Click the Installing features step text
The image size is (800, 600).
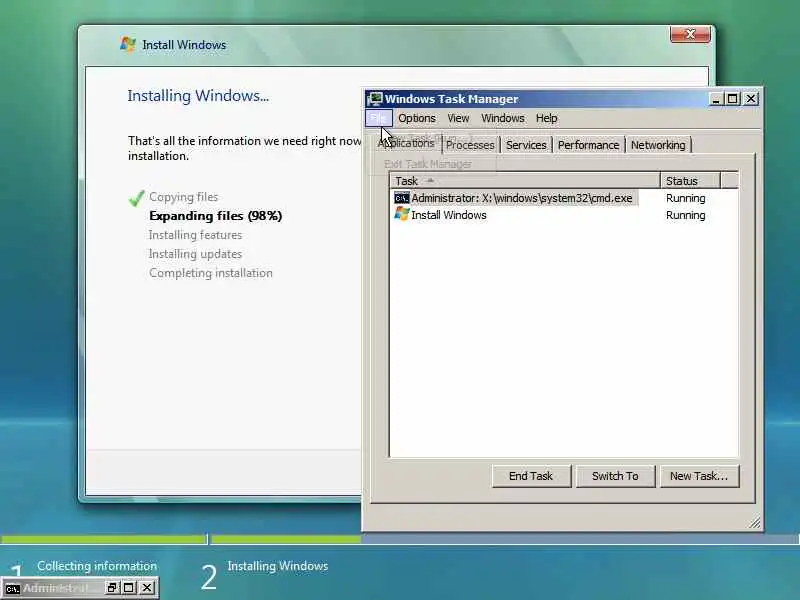pyautogui.click(x=195, y=235)
